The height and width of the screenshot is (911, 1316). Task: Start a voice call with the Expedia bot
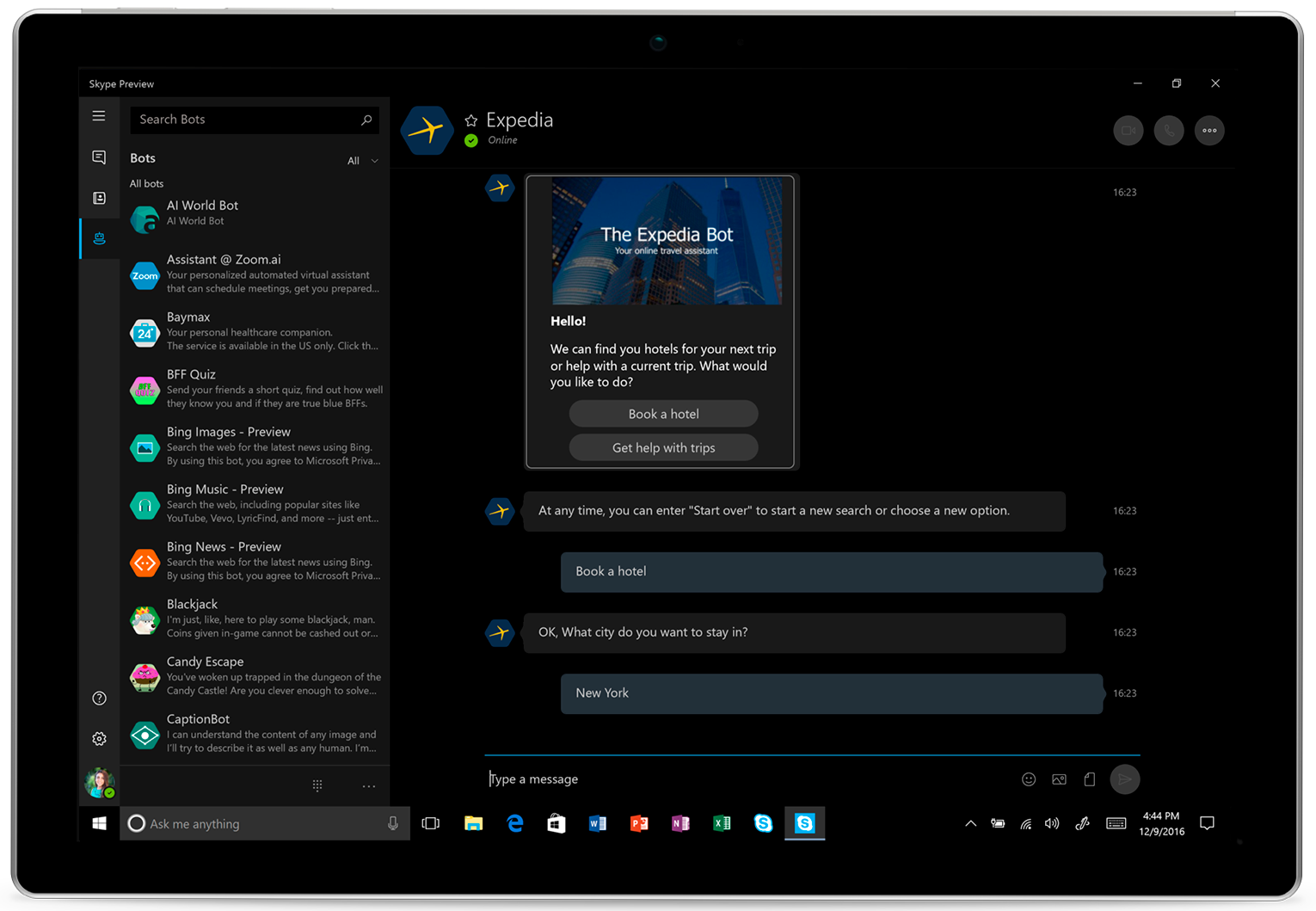tap(1168, 130)
